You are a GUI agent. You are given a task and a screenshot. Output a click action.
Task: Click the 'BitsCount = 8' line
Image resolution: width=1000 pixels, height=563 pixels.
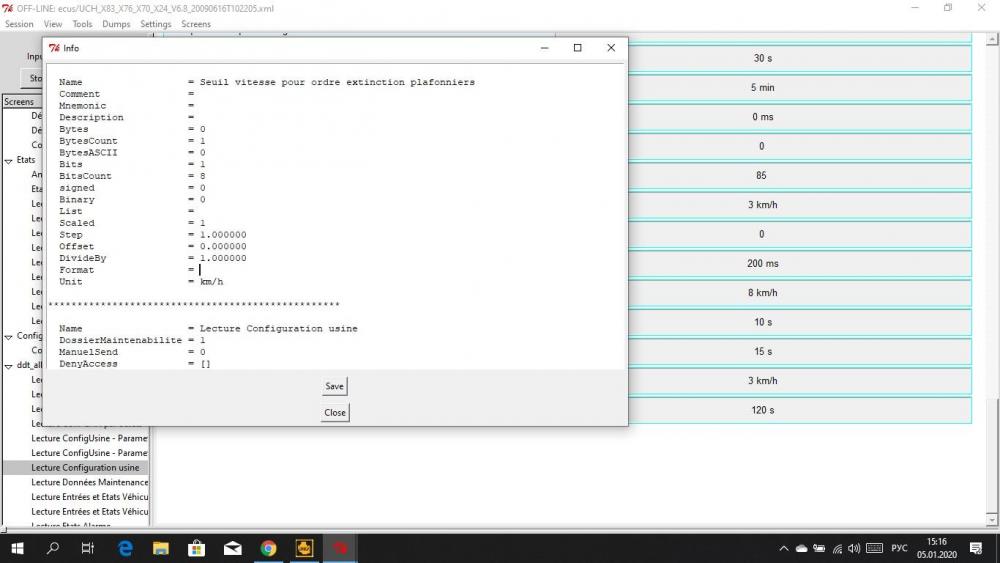(132, 176)
